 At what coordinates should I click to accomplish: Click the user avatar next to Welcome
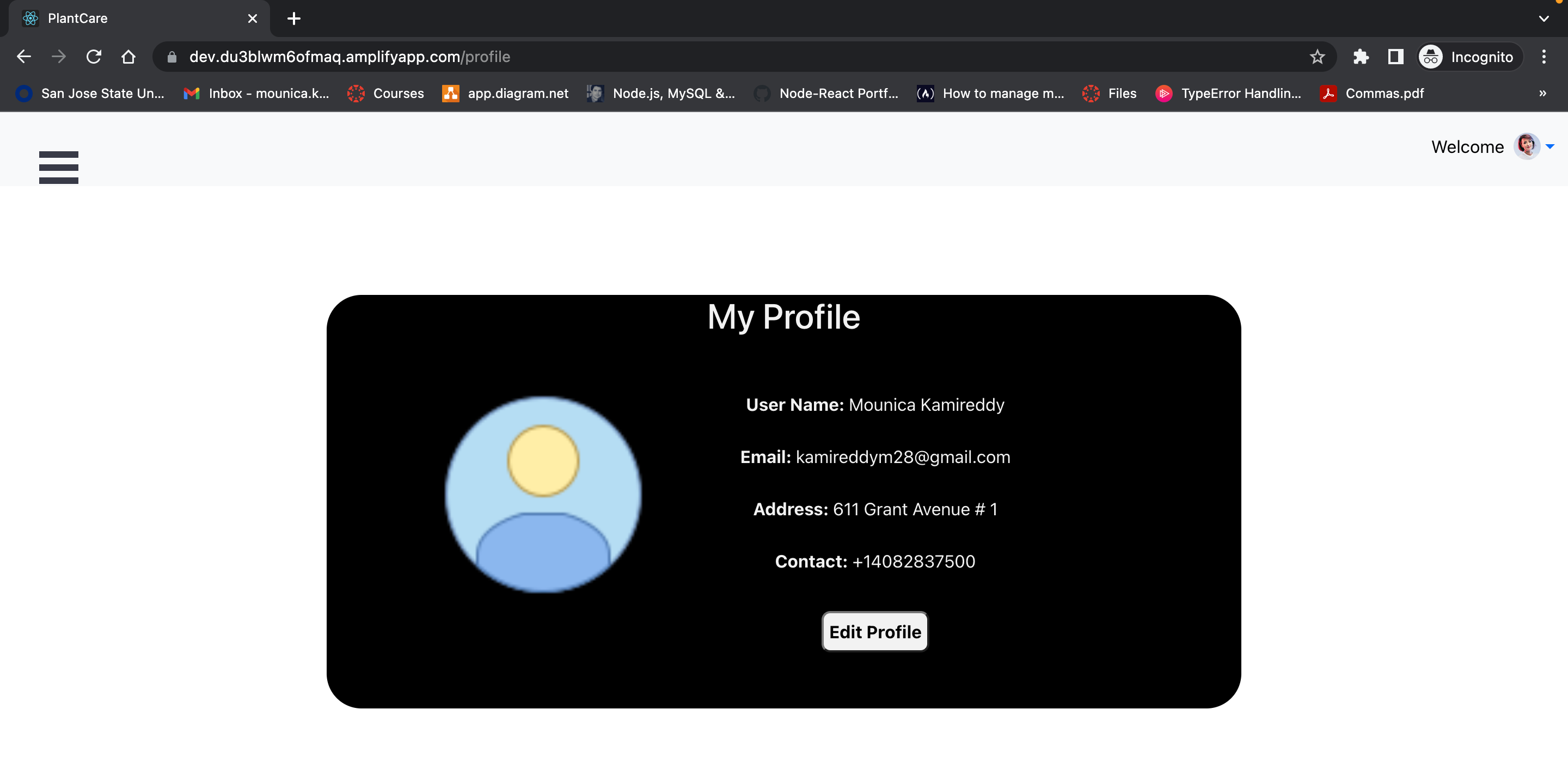(1528, 146)
